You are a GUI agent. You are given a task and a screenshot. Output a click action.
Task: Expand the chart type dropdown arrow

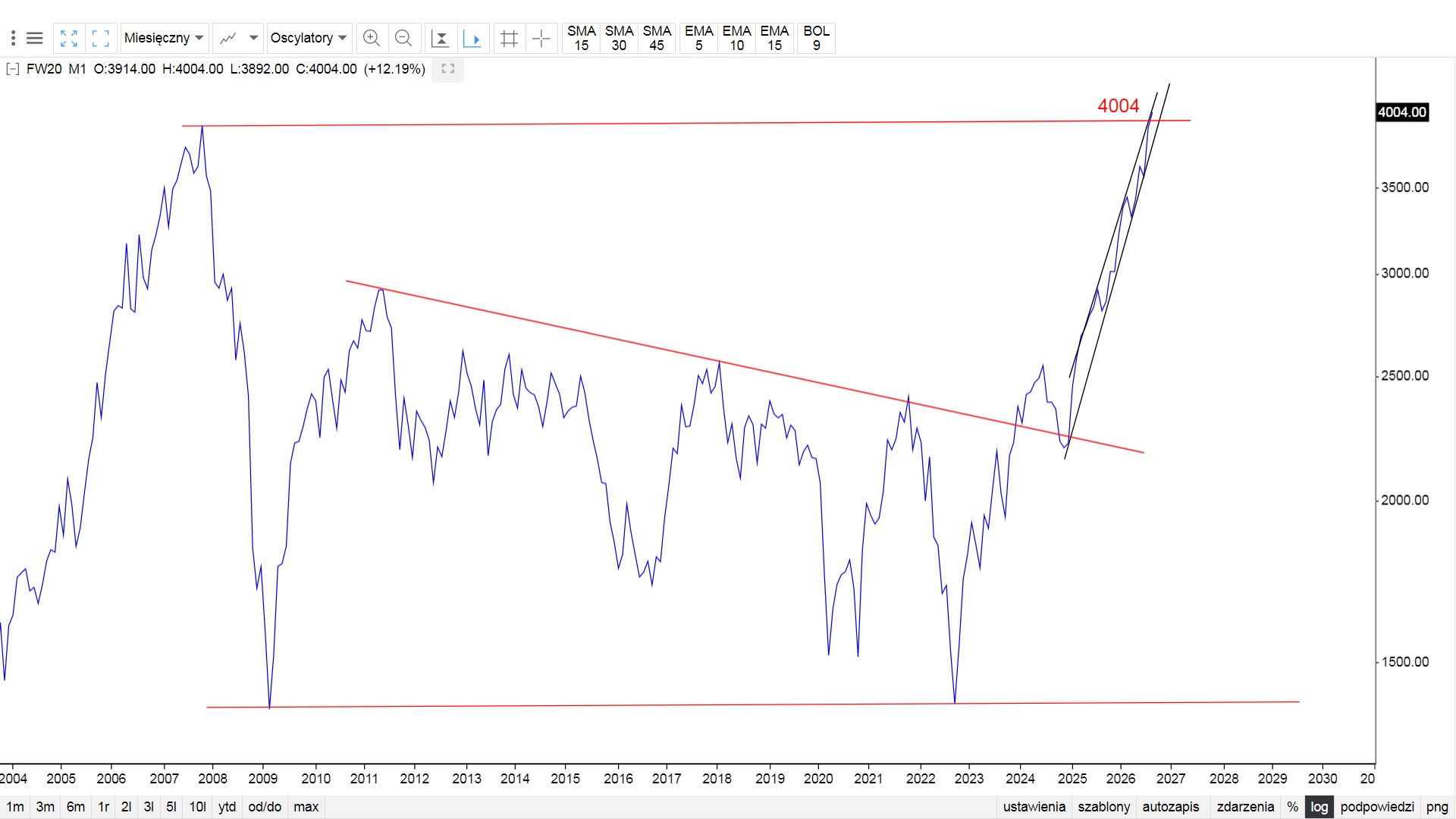coord(253,38)
